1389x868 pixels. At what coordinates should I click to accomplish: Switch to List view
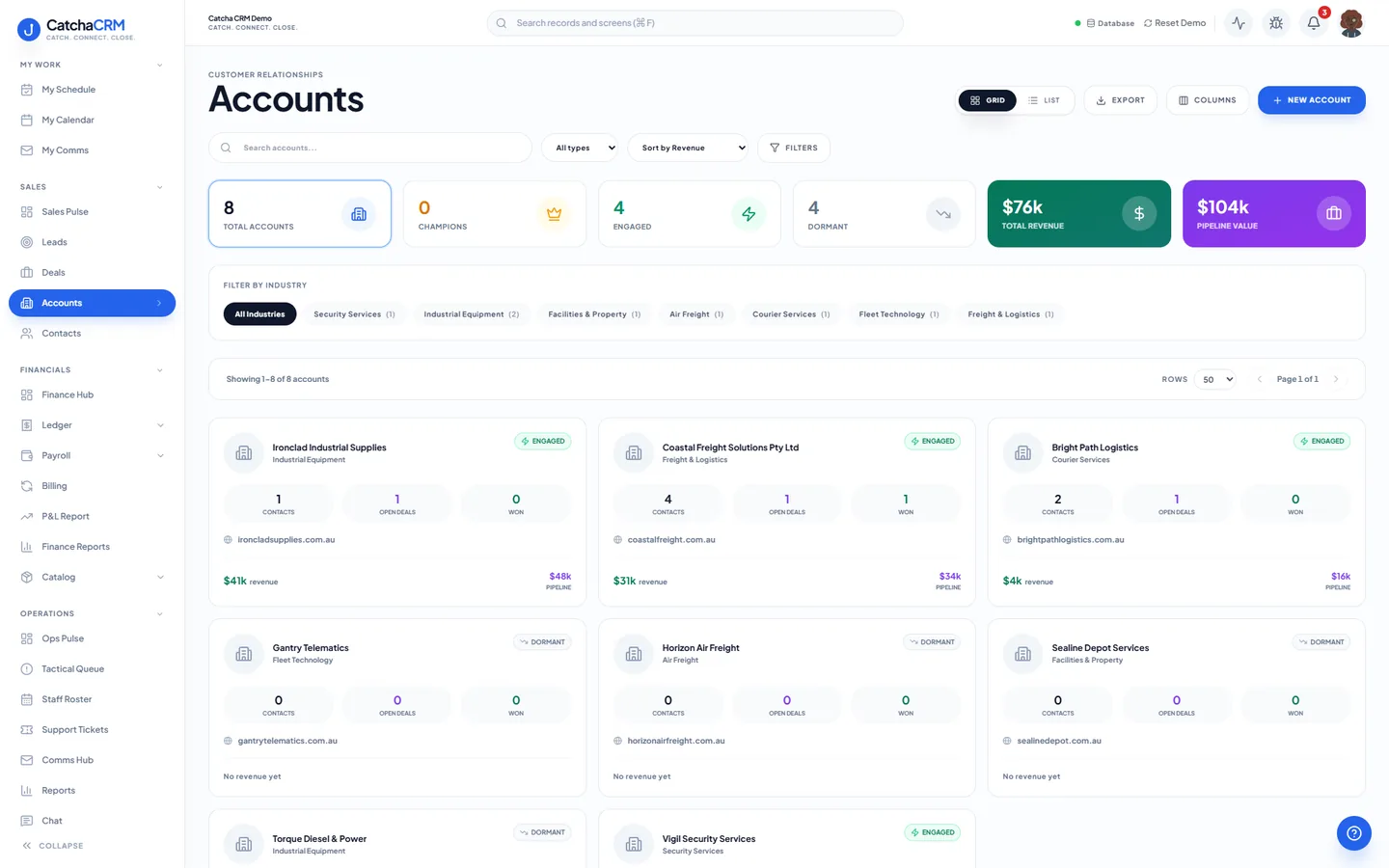(1044, 100)
